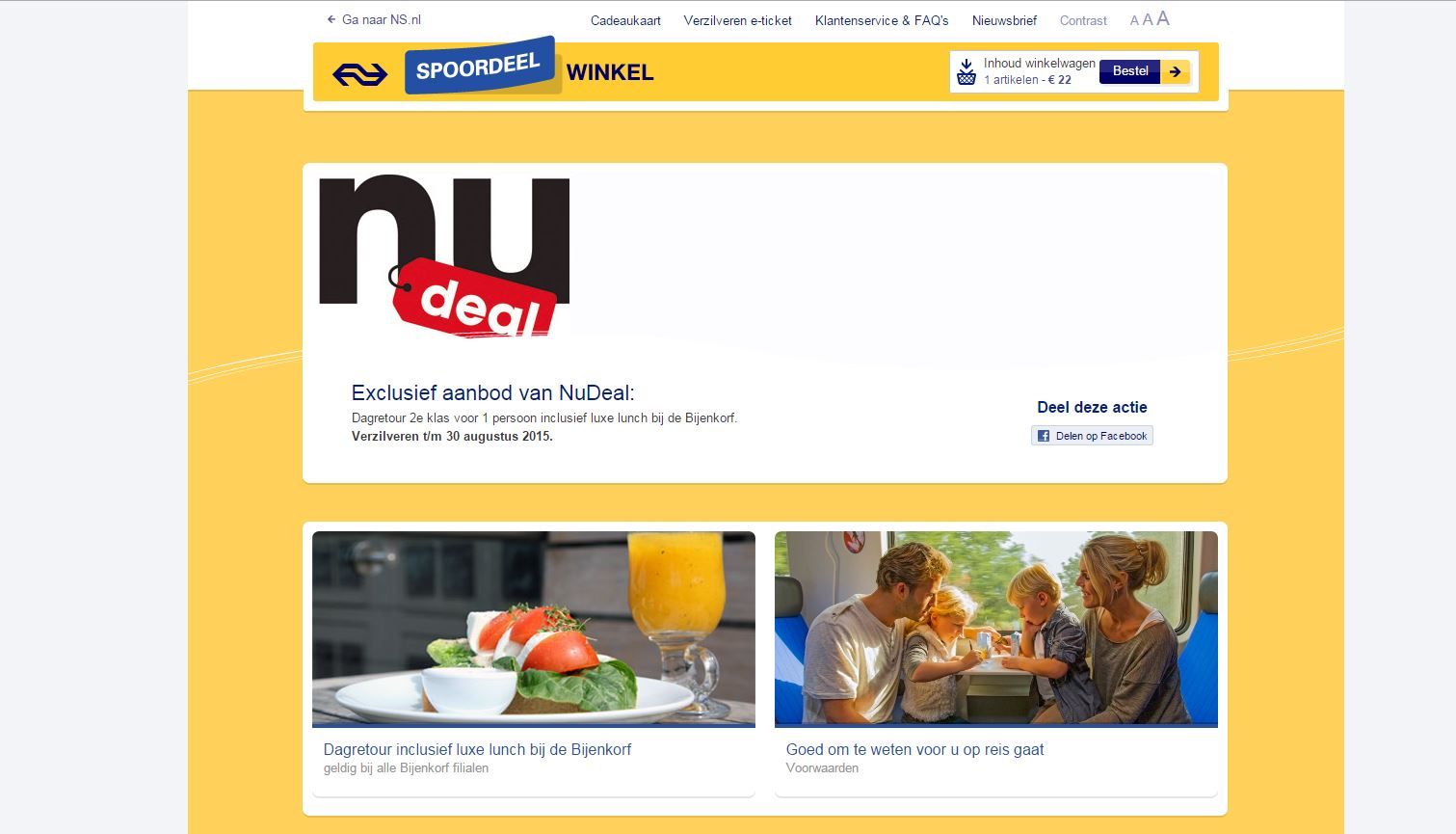Click the family in train thumbnail

click(x=995, y=629)
